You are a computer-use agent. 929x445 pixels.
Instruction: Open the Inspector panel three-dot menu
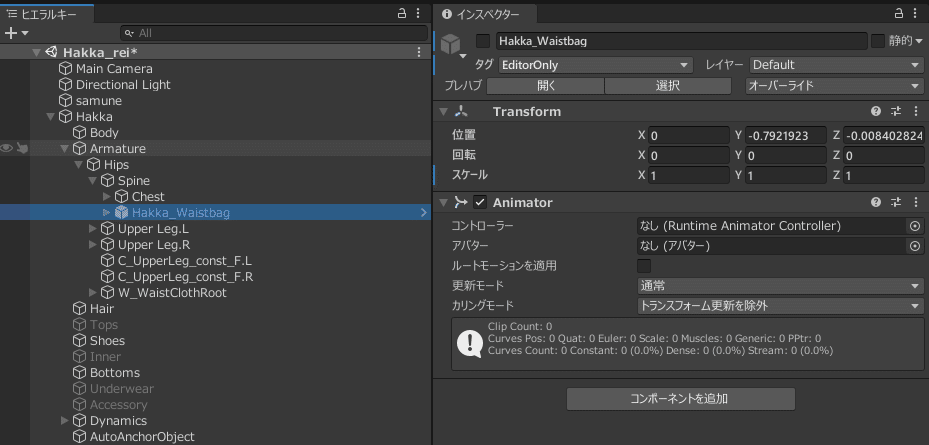[915, 14]
